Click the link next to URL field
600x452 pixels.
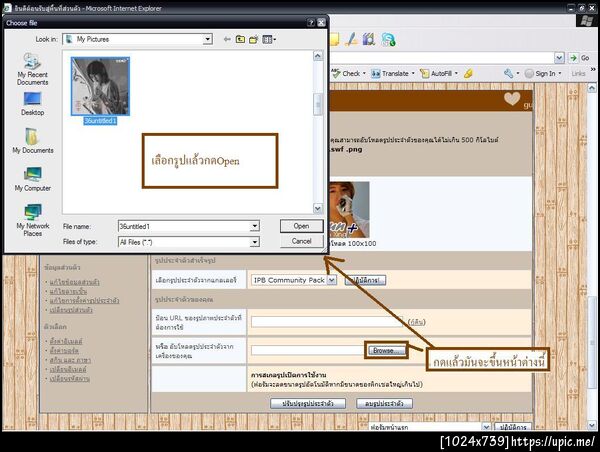(417, 322)
